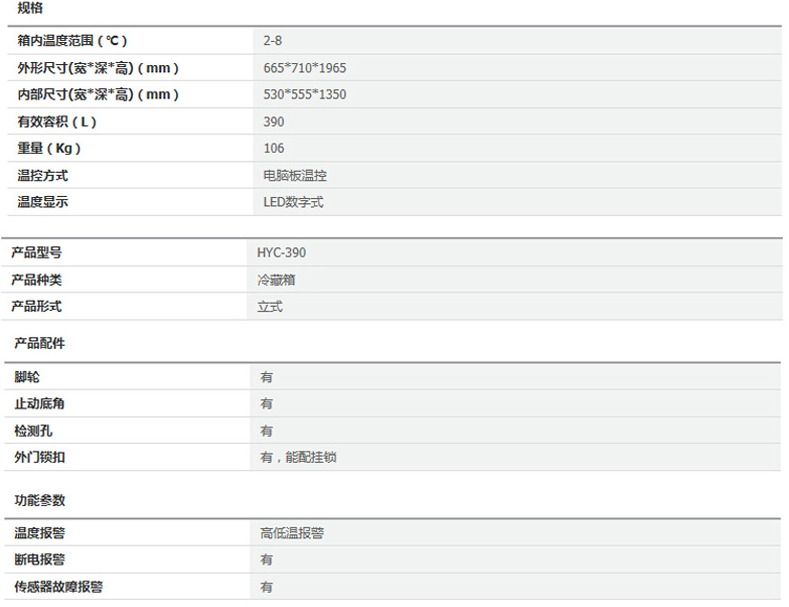
Task: Click the 电脑板温控 value cell
Action: click(295, 176)
